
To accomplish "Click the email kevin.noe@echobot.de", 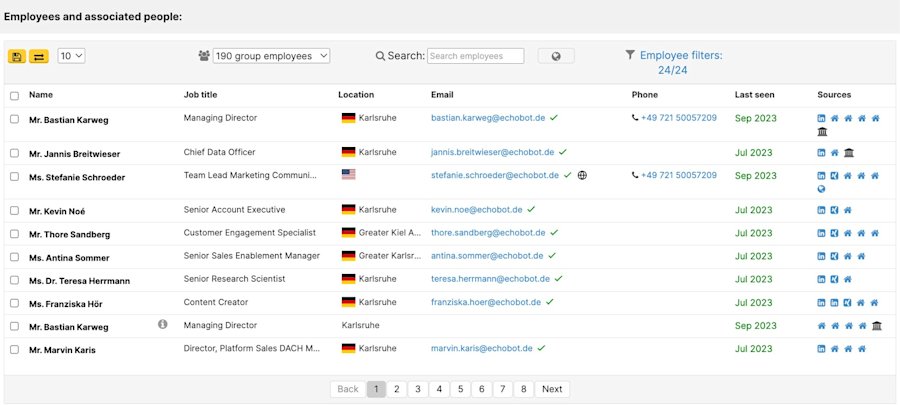I will (477, 209).
